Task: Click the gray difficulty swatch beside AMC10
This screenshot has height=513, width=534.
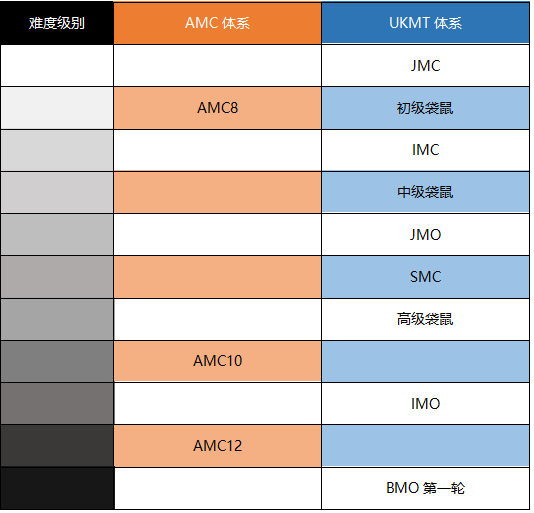Action: (x=57, y=361)
